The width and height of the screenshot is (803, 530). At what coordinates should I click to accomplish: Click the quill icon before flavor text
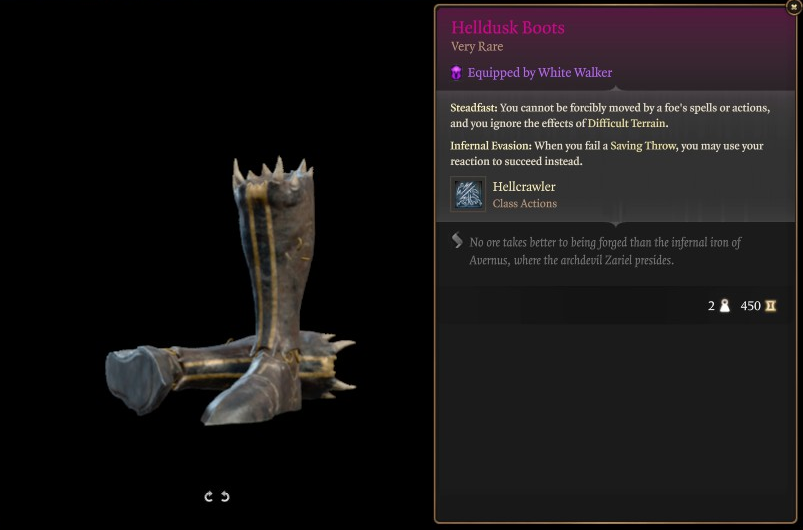[x=457, y=241]
